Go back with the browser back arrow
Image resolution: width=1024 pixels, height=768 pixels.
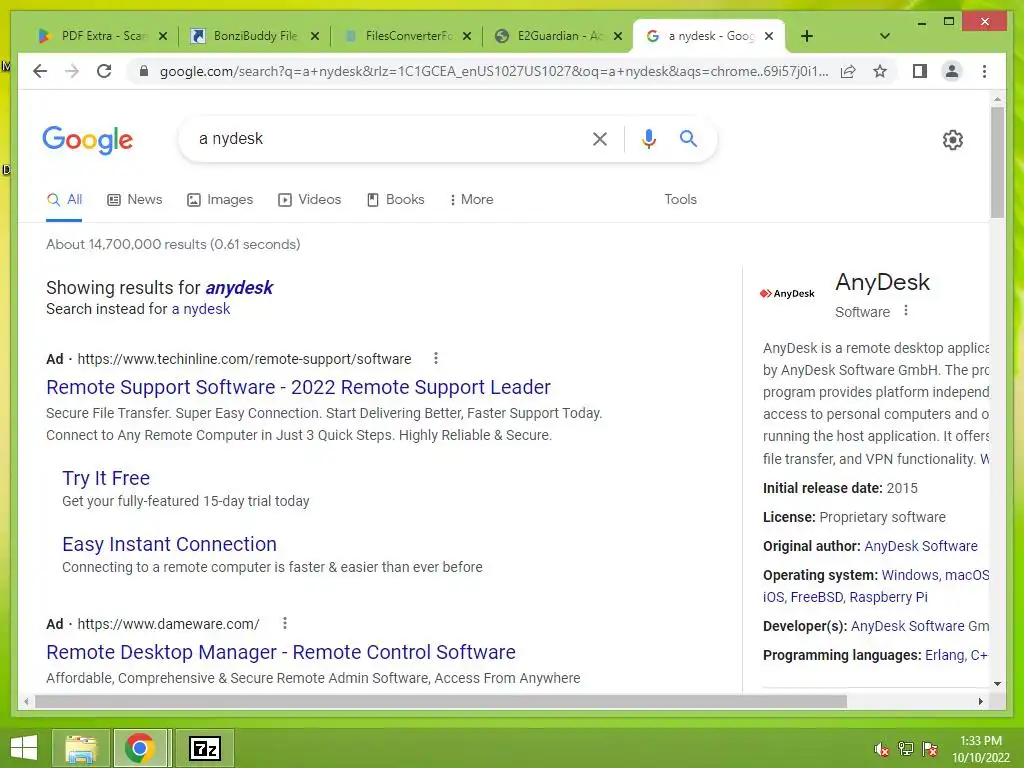pos(40,71)
